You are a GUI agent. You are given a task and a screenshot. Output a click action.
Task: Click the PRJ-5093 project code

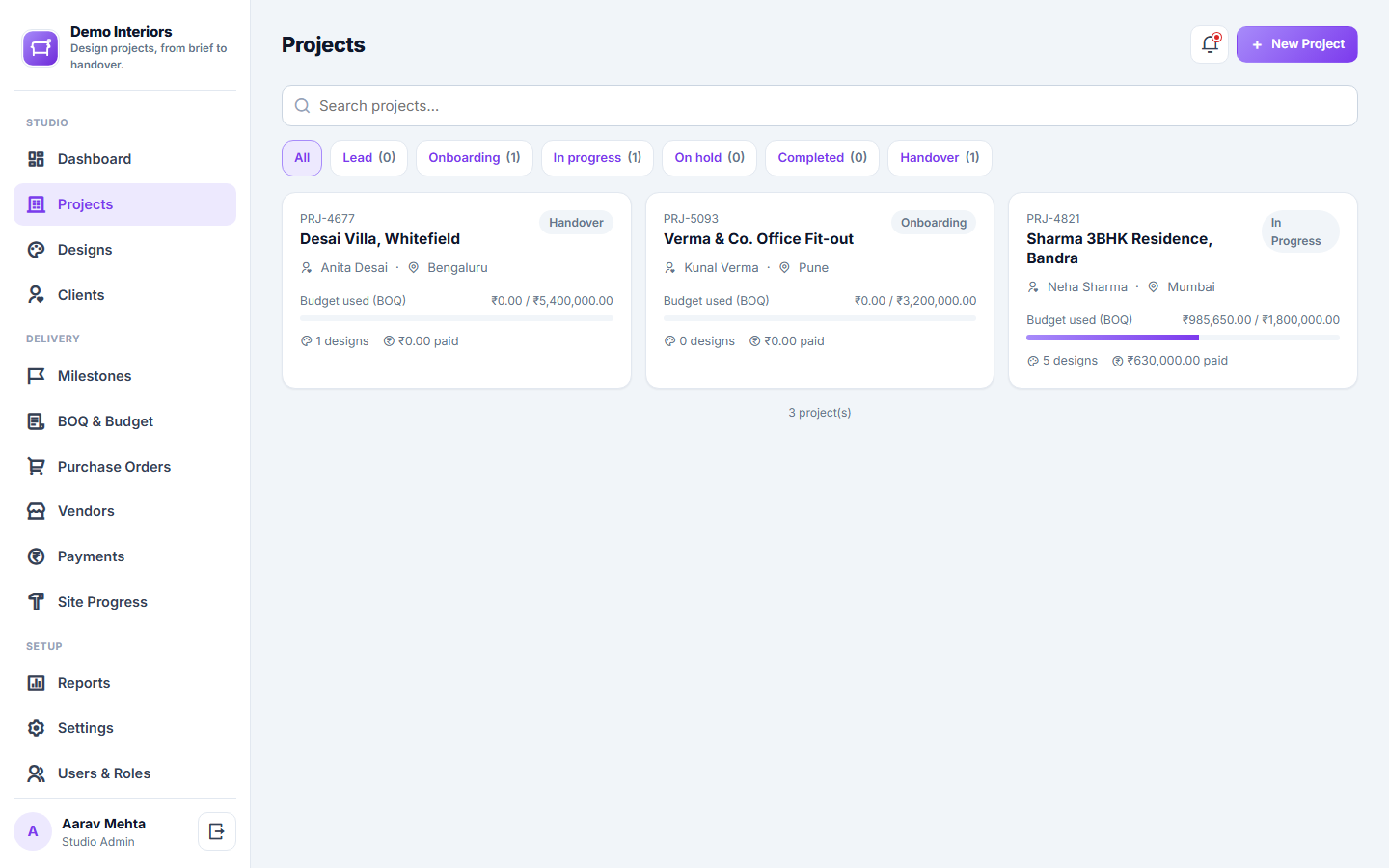click(x=691, y=219)
